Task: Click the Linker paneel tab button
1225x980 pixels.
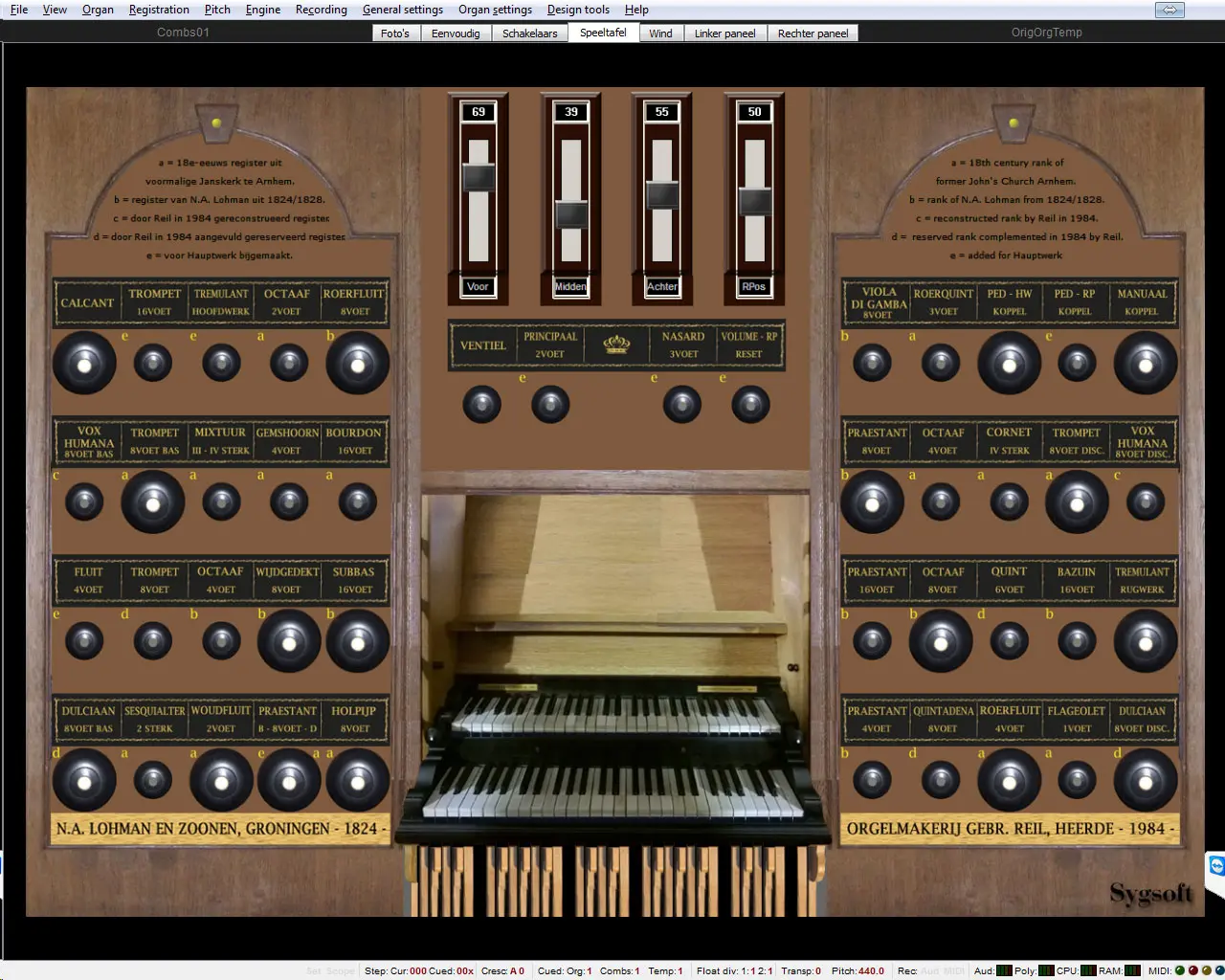Action: click(724, 33)
